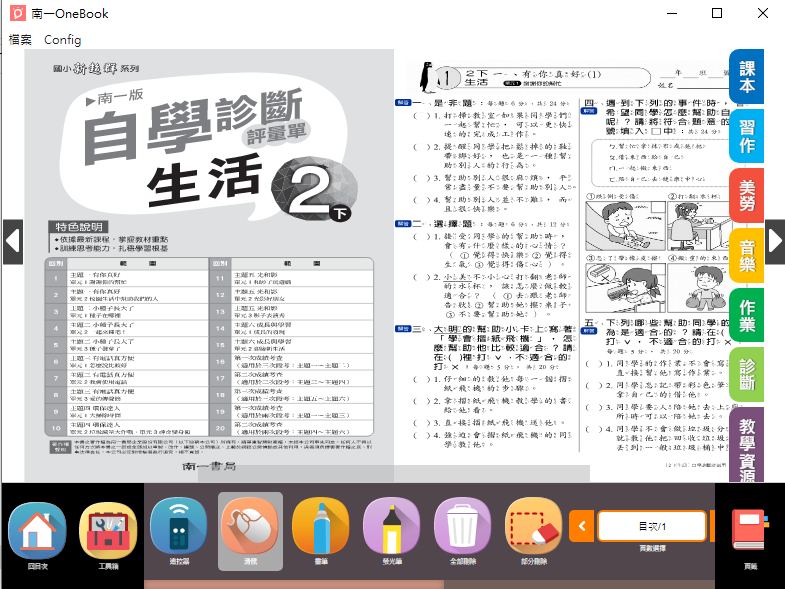Switch to the 習作 side tab
The image size is (785, 589).
(747, 137)
